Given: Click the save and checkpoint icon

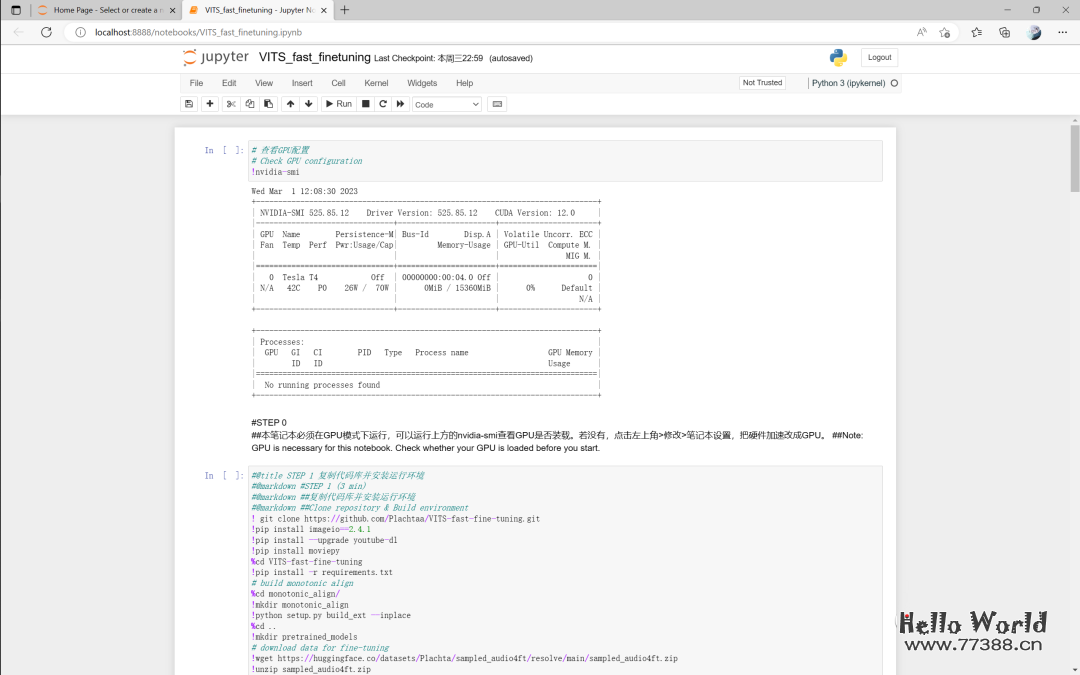Looking at the screenshot, I should coord(189,104).
